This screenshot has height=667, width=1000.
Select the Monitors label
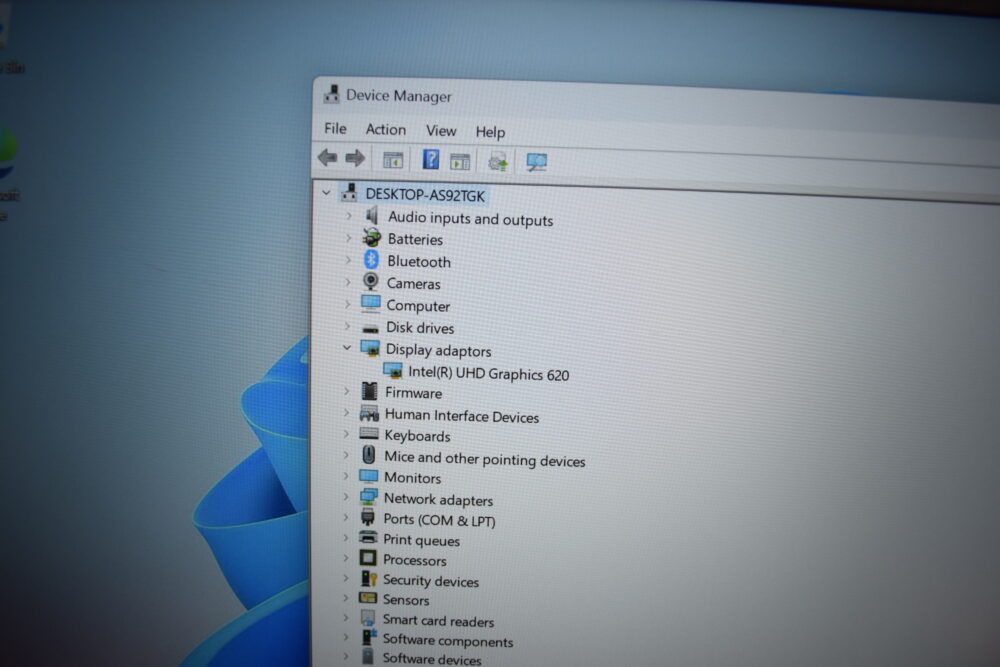pos(413,478)
